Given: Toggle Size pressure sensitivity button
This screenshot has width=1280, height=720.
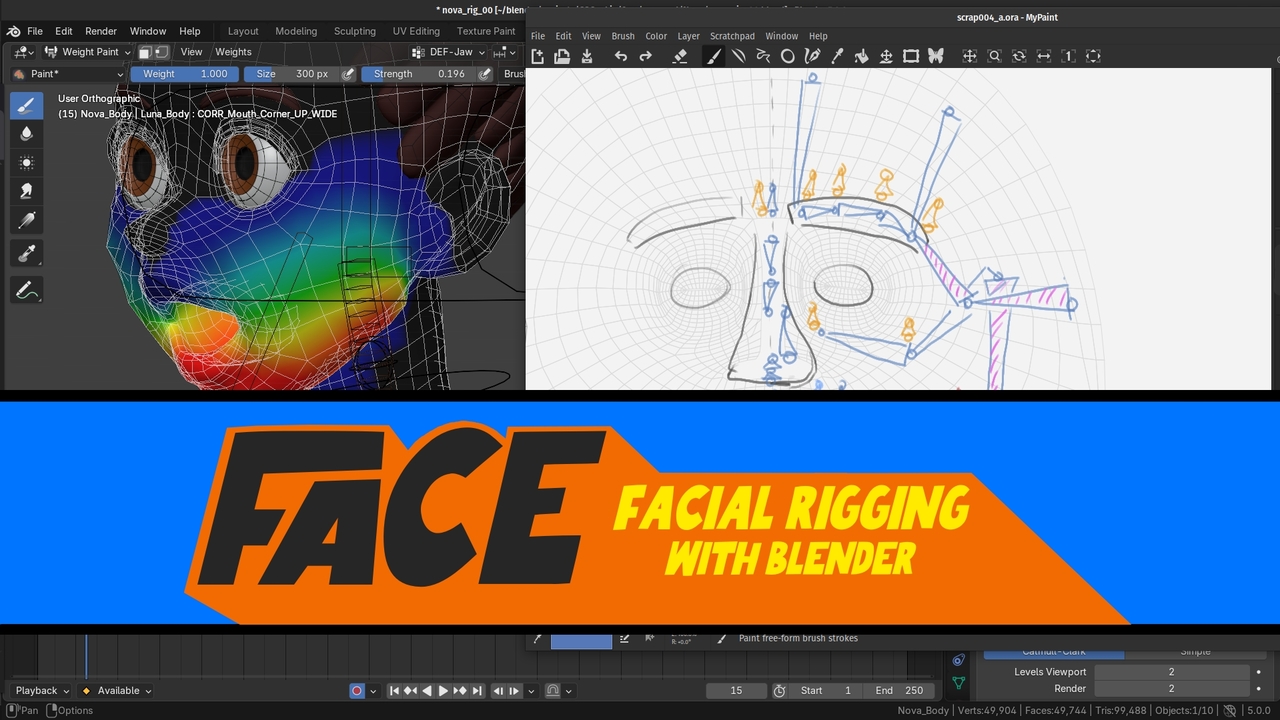Looking at the screenshot, I should pyautogui.click(x=348, y=74).
